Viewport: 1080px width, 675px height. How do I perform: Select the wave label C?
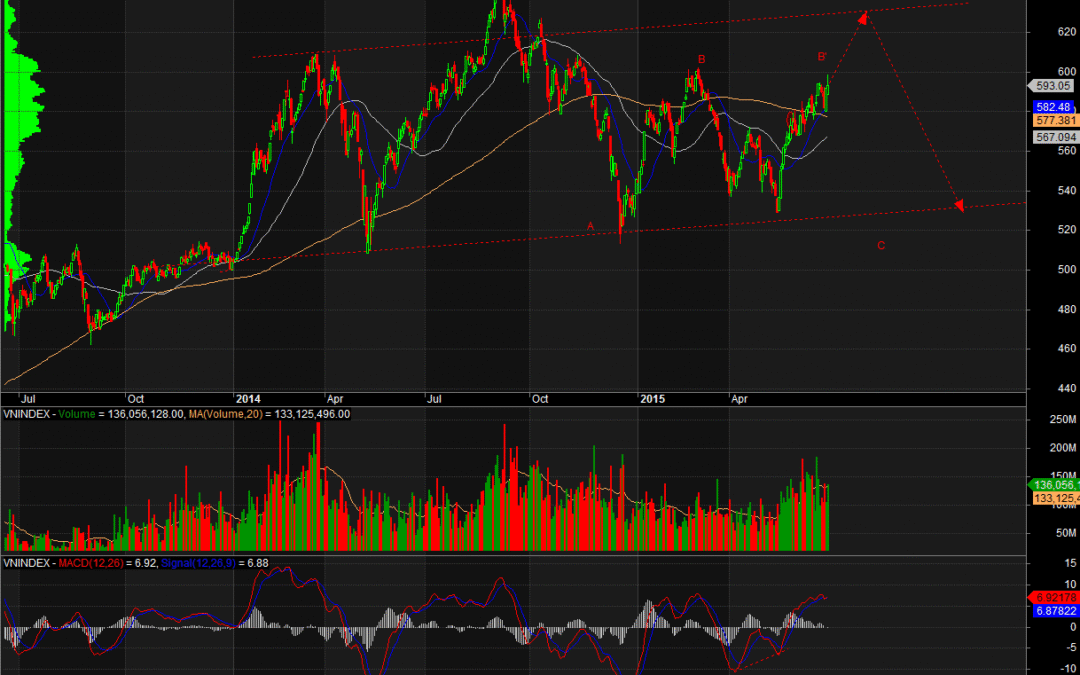[x=880, y=245]
